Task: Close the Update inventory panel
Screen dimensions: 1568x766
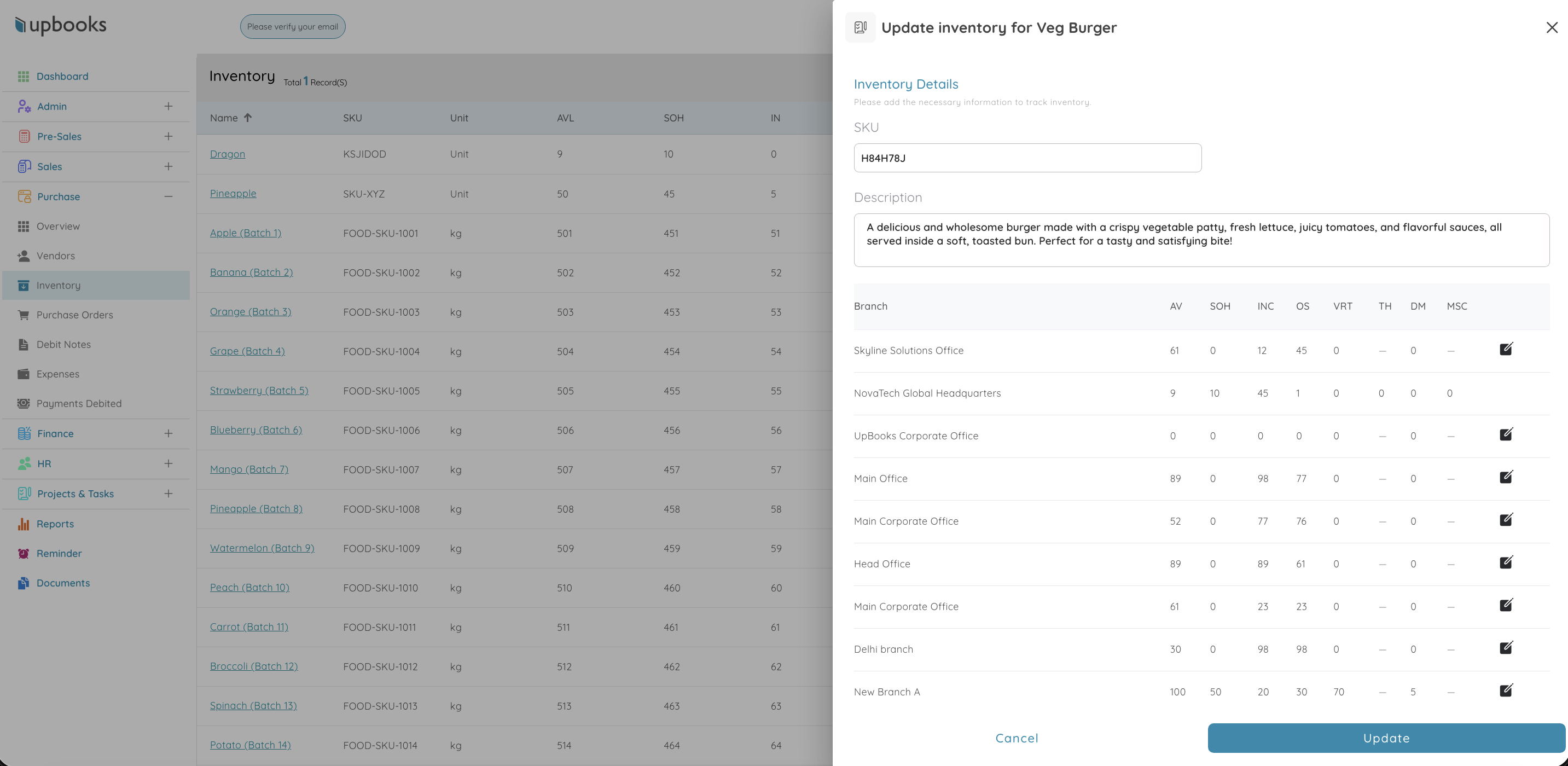Action: tap(1552, 27)
